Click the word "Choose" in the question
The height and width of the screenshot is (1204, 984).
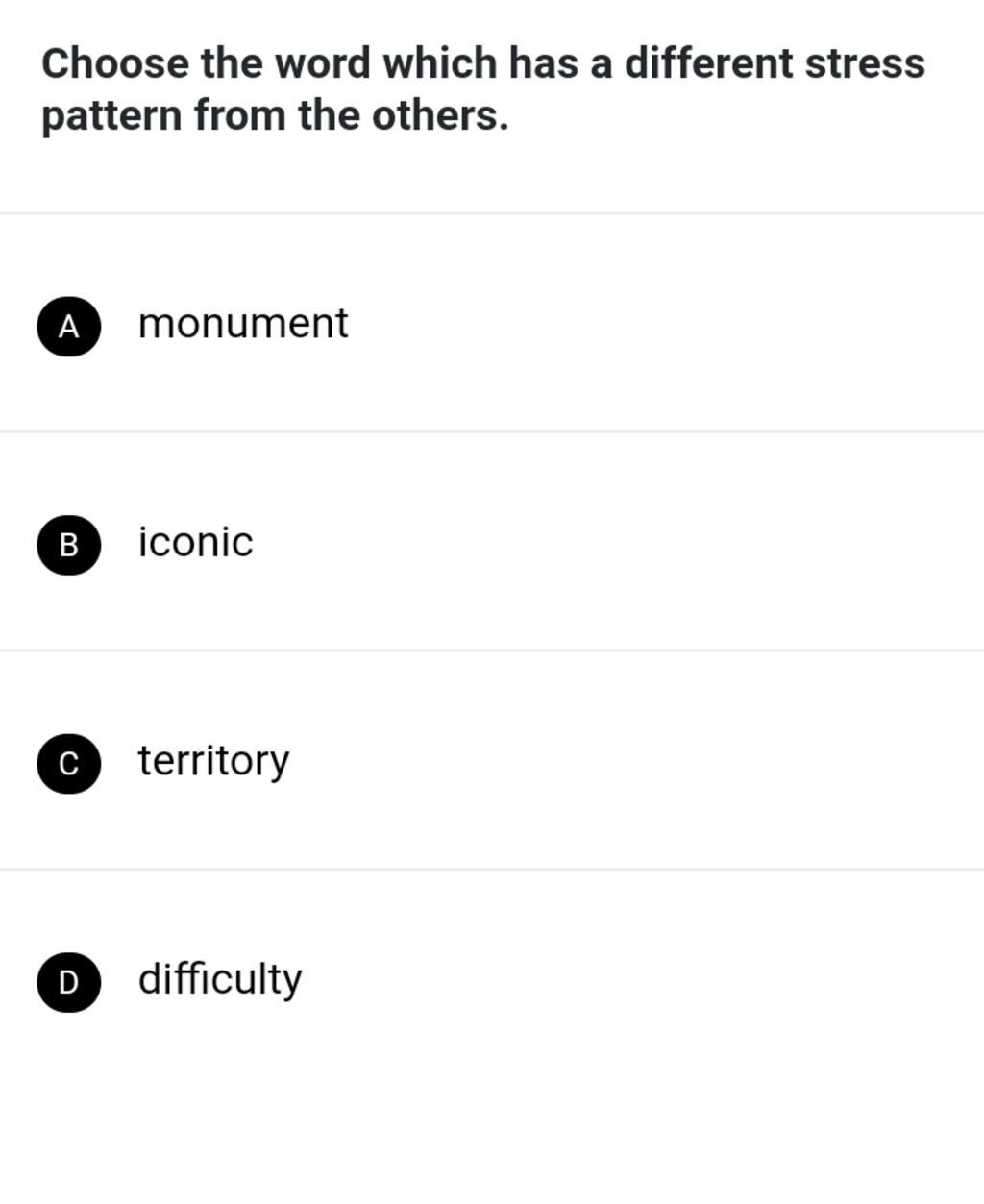(116, 64)
